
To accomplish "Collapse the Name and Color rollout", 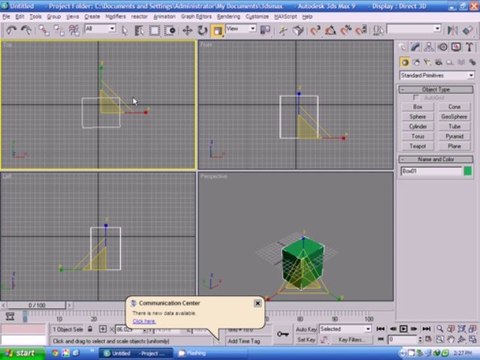I will (x=436, y=159).
